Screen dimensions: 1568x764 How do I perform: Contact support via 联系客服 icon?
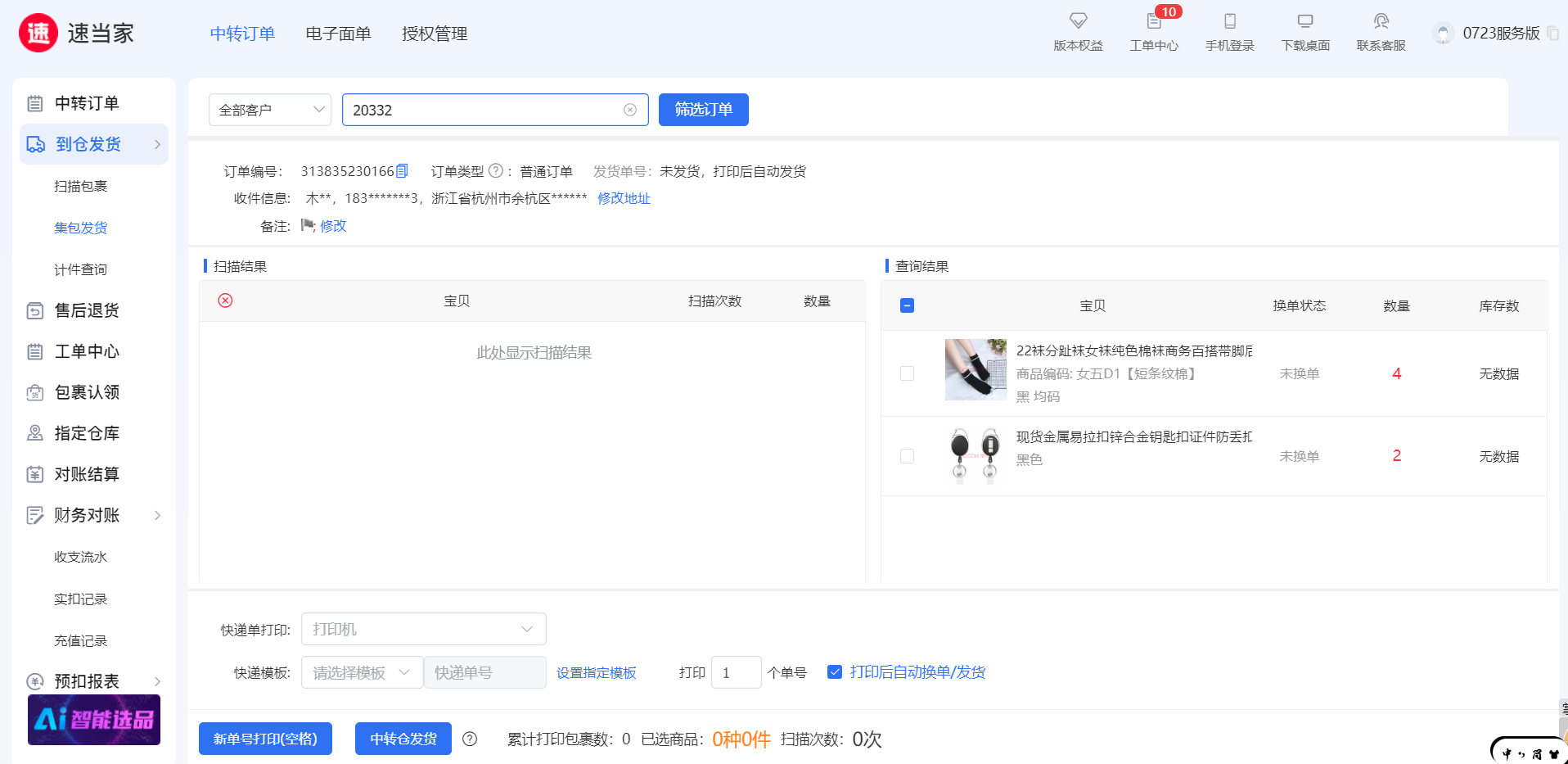click(1381, 21)
